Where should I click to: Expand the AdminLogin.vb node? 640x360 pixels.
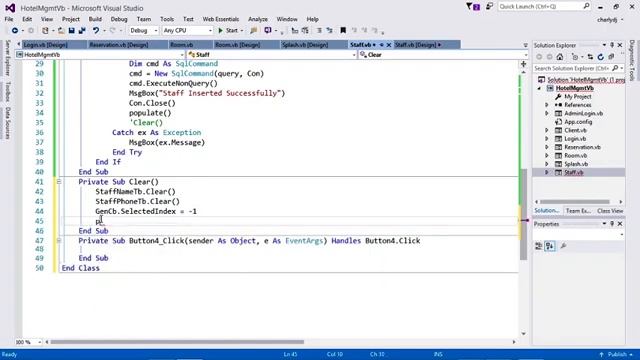pos(547,113)
